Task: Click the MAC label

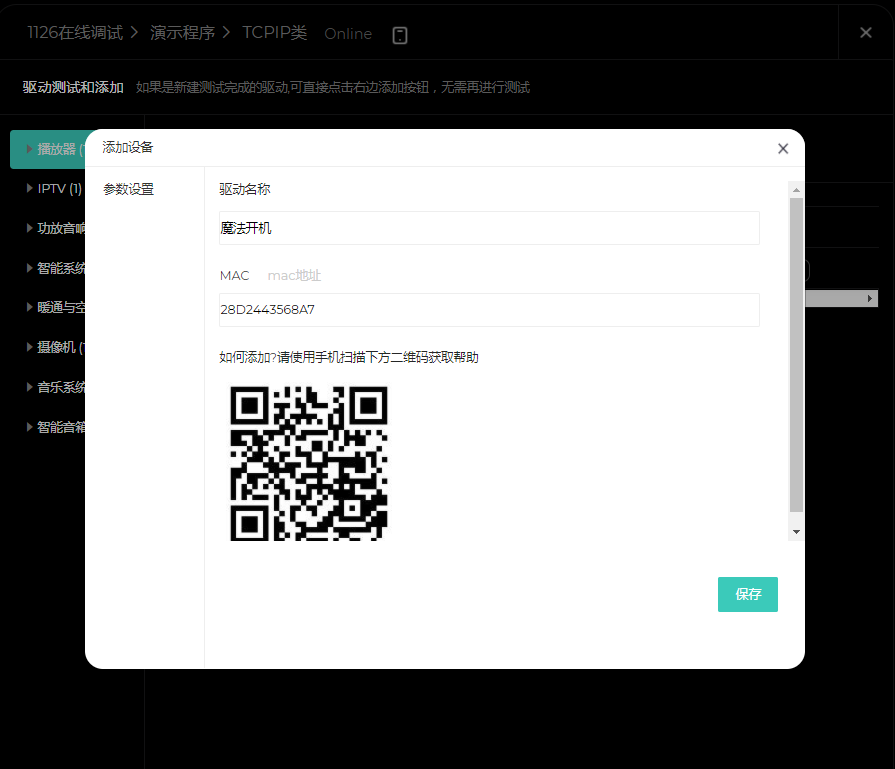Action: coord(235,276)
